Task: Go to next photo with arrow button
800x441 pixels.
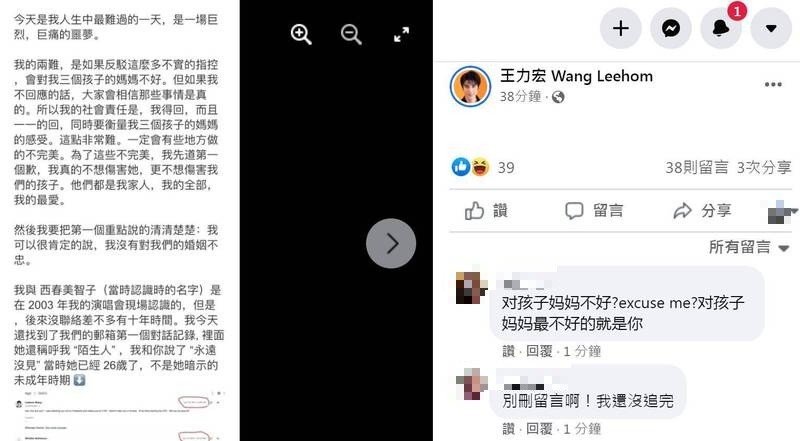Action: pos(391,243)
